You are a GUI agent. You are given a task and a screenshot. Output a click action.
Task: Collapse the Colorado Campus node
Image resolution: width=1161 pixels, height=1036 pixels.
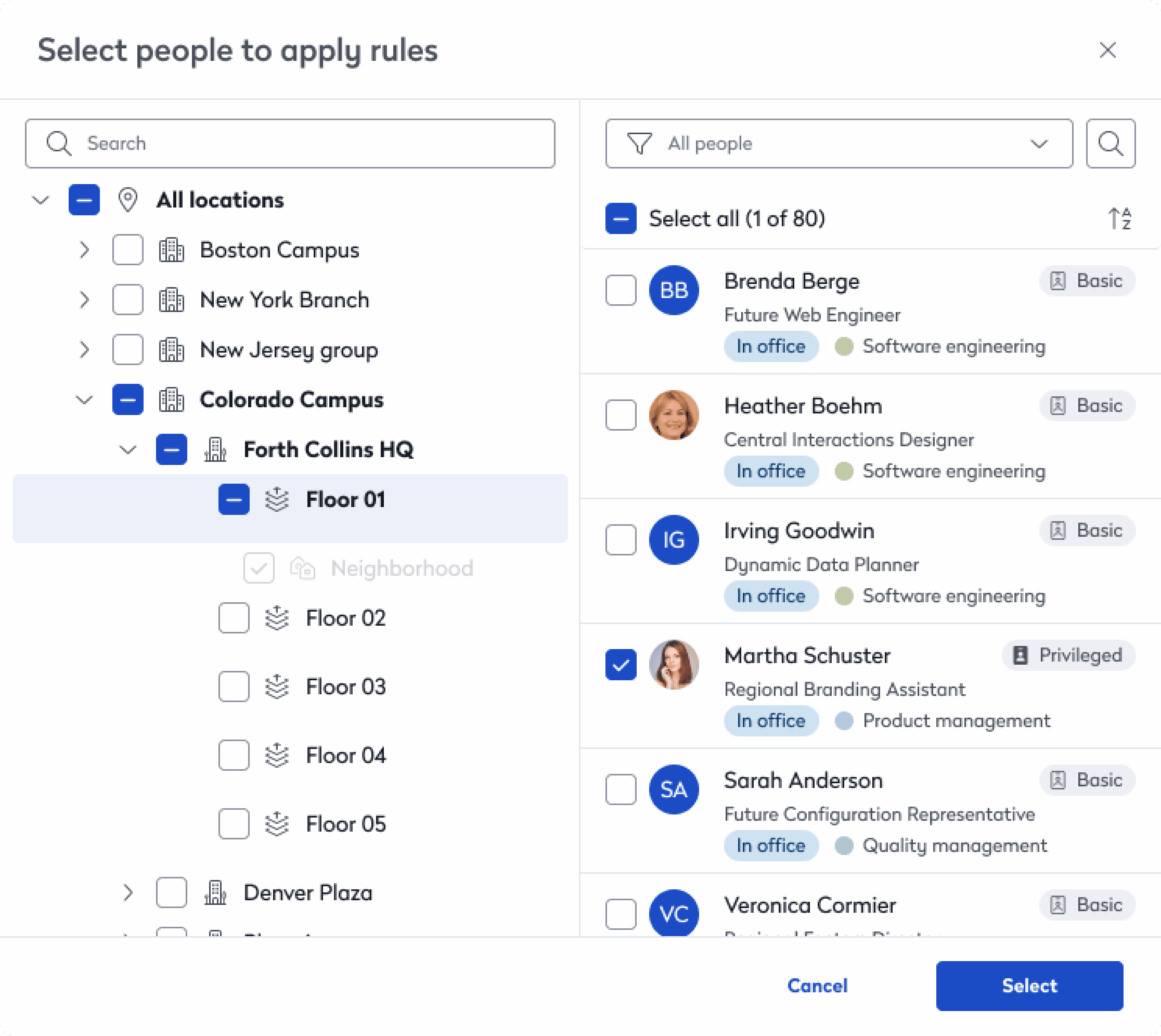point(84,399)
